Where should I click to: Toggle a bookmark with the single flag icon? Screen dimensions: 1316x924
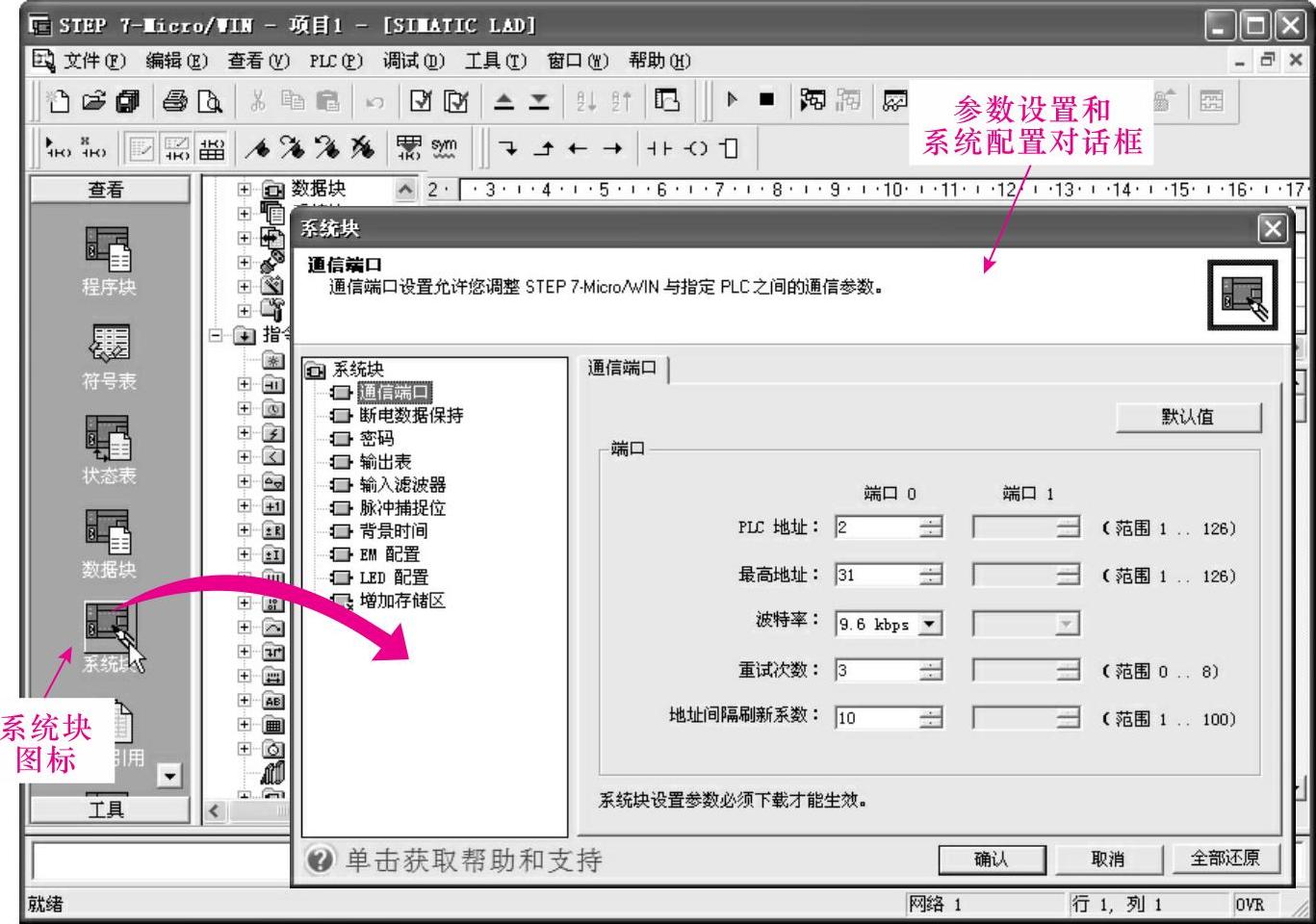258,148
